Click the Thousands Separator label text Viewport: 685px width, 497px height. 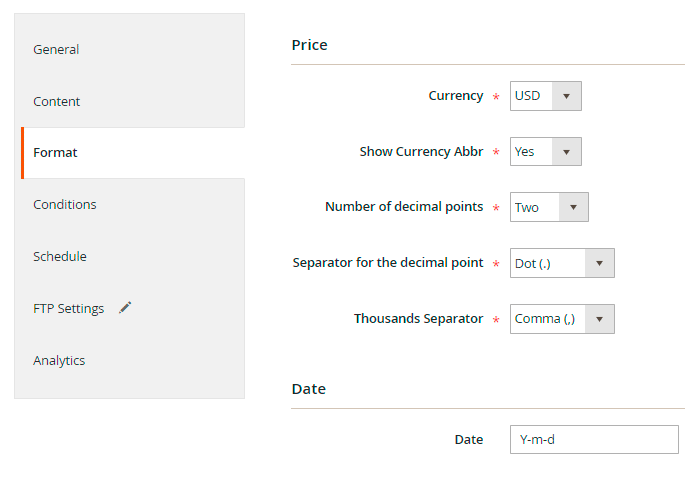(418, 319)
